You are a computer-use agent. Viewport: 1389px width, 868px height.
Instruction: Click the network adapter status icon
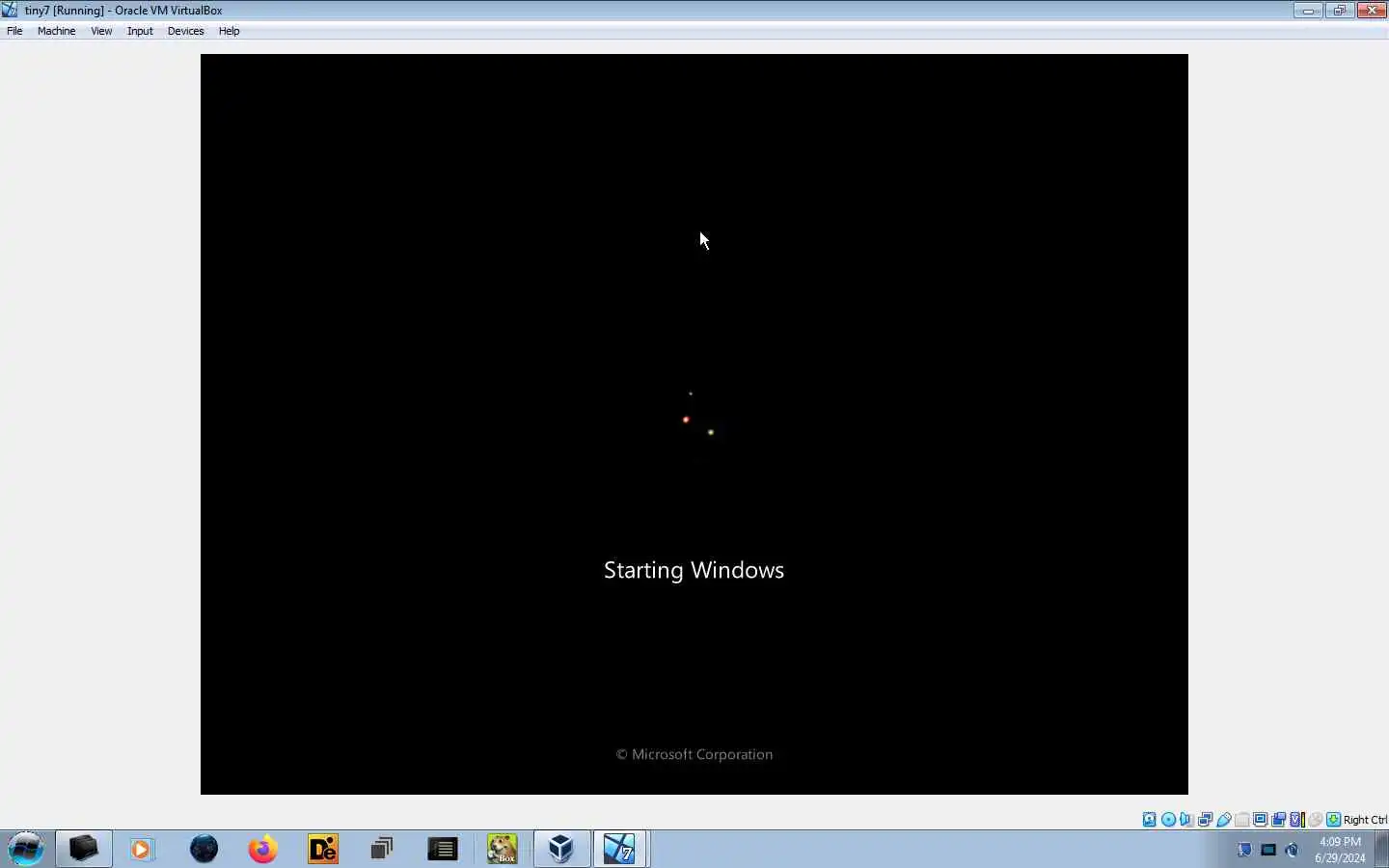tap(1206, 820)
